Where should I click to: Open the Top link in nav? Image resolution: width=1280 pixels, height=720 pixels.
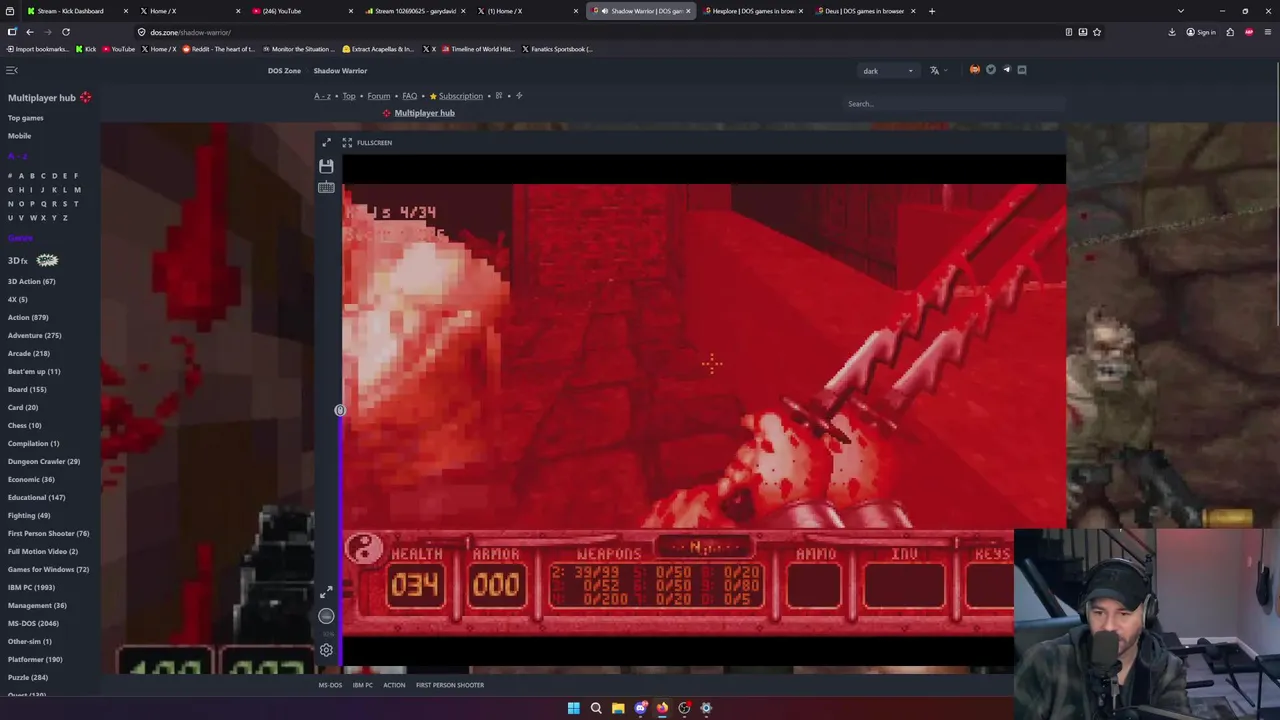pos(349,96)
